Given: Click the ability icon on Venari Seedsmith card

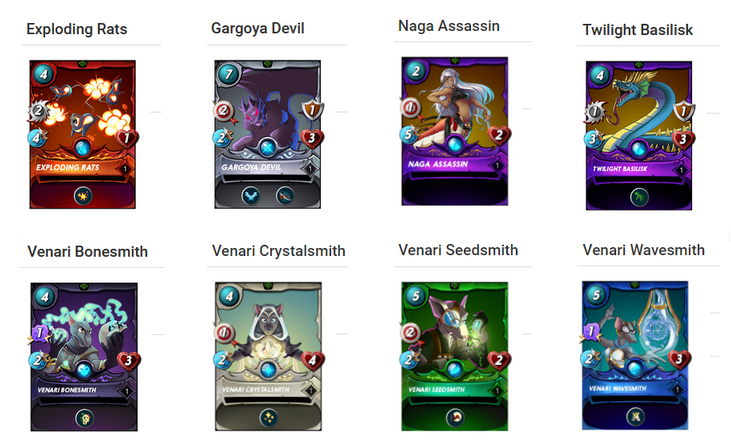Looking at the screenshot, I should tap(455, 418).
